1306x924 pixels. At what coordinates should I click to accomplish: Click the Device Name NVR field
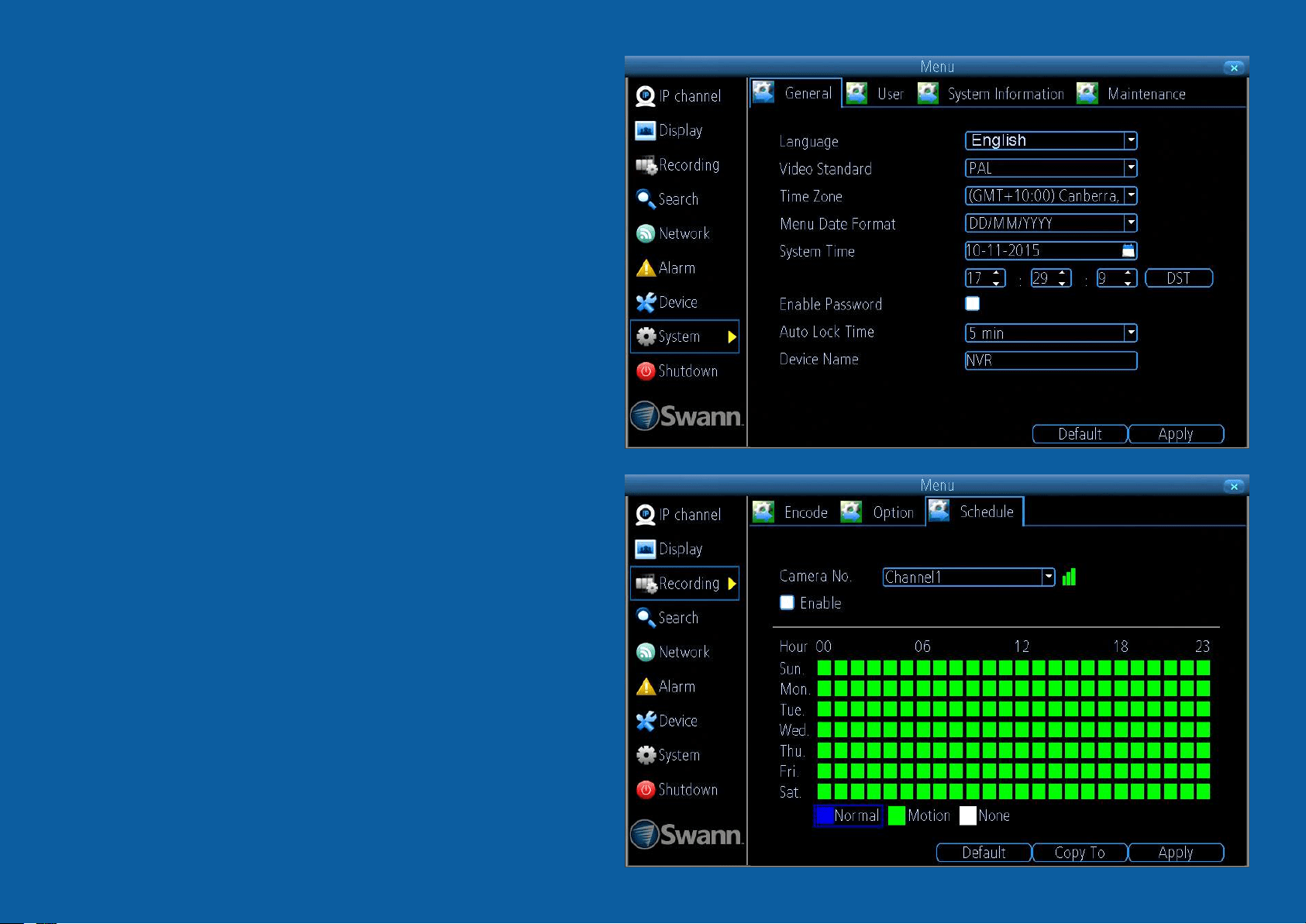click(x=1051, y=360)
